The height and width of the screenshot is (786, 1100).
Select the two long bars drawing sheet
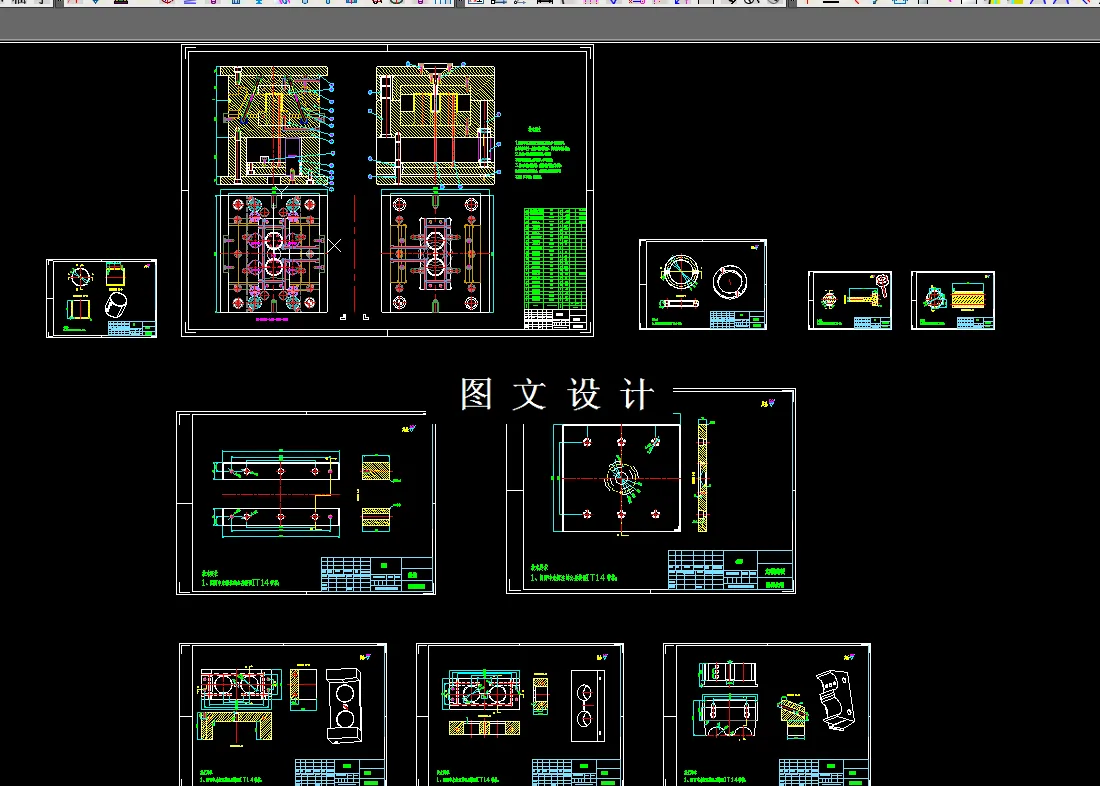306,503
